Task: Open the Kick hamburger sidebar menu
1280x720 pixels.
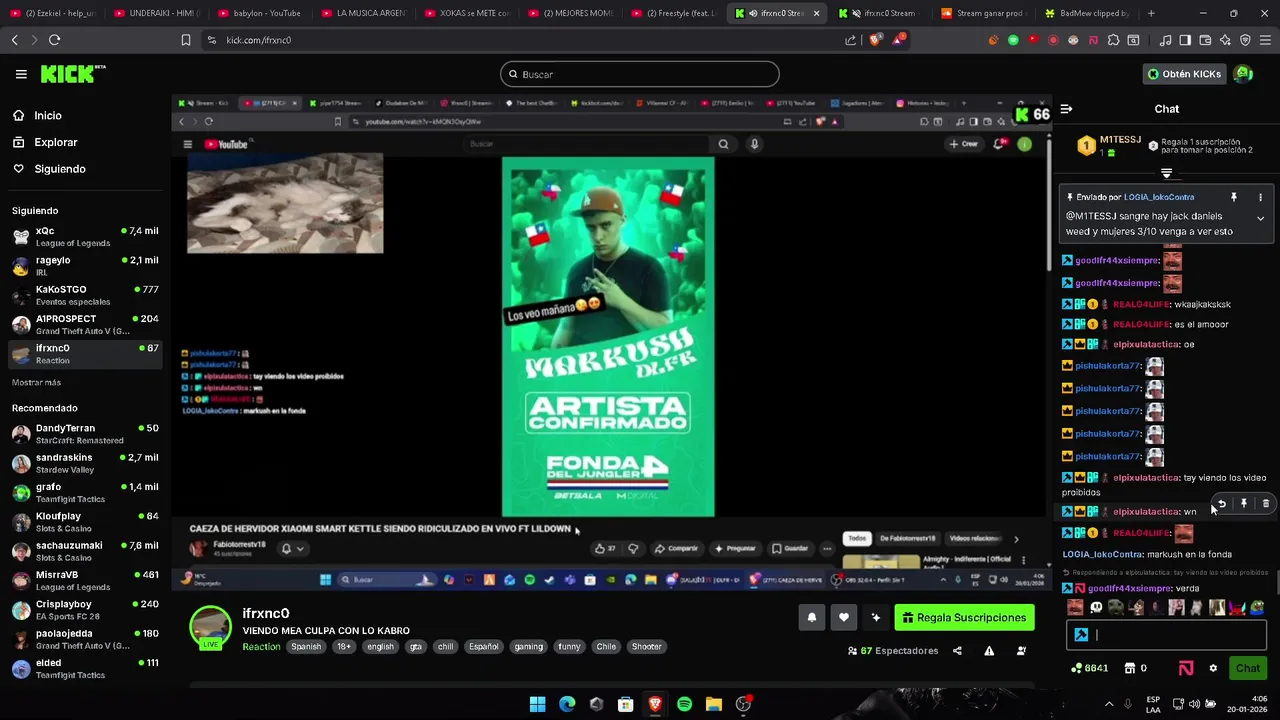Action: (21, 74)
